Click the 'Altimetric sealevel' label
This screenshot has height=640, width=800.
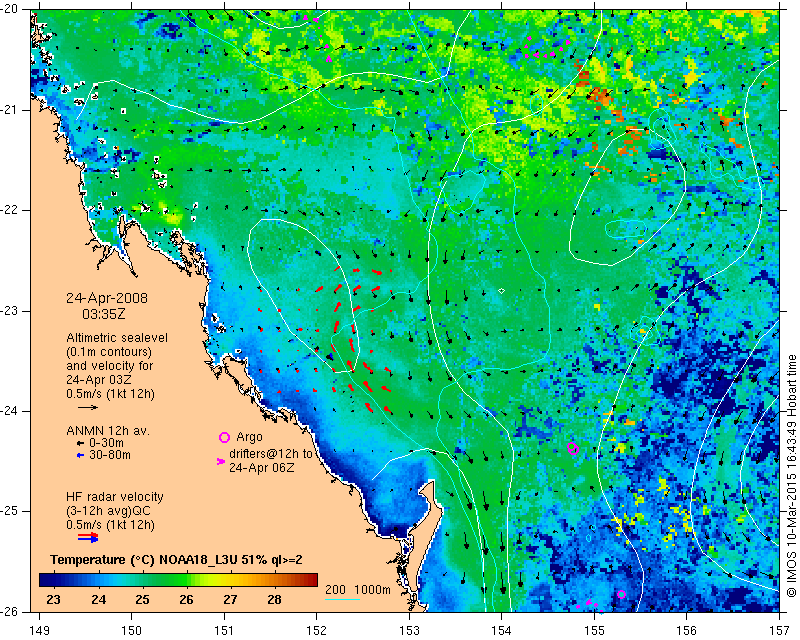[x=117, y=338]
